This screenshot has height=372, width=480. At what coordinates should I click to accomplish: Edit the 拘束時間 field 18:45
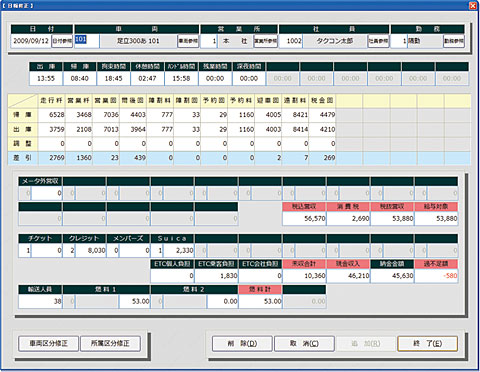(114, 79)
